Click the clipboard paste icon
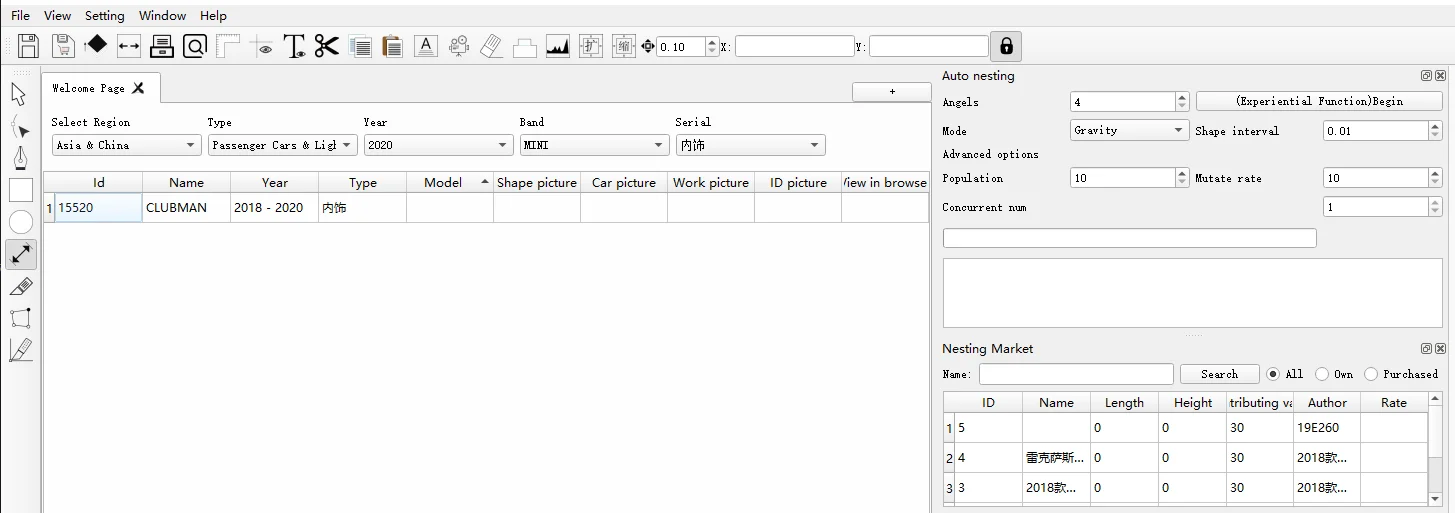Viewport: 1455px width, 513px height. [x=392, y=46]
